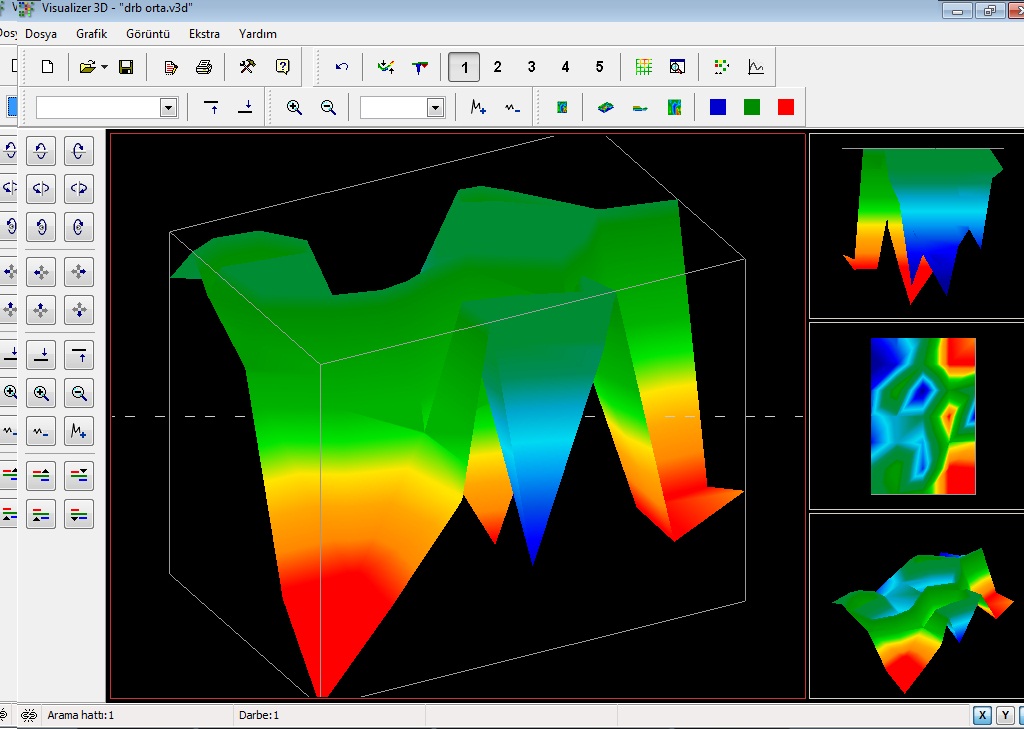This screenshot has width=1024, height=729.
Task: Click the top-down heatmap thumbnail view
Action: point(922,416)
